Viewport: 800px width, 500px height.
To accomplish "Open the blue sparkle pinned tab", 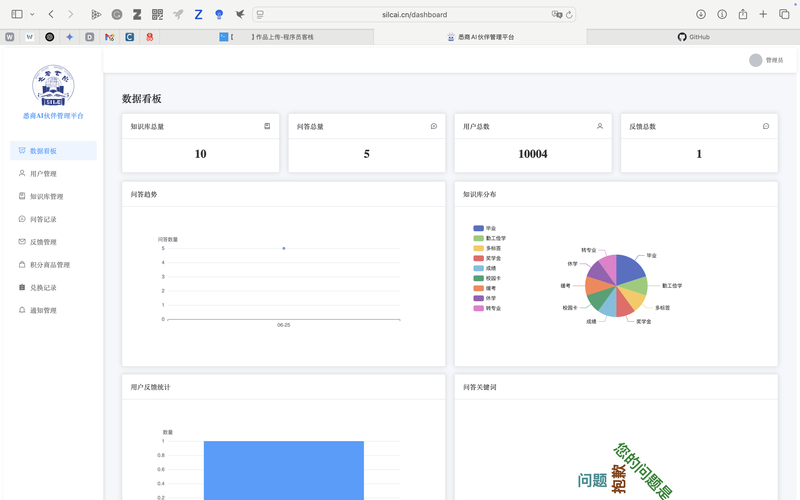I will (x=69, y=37).
